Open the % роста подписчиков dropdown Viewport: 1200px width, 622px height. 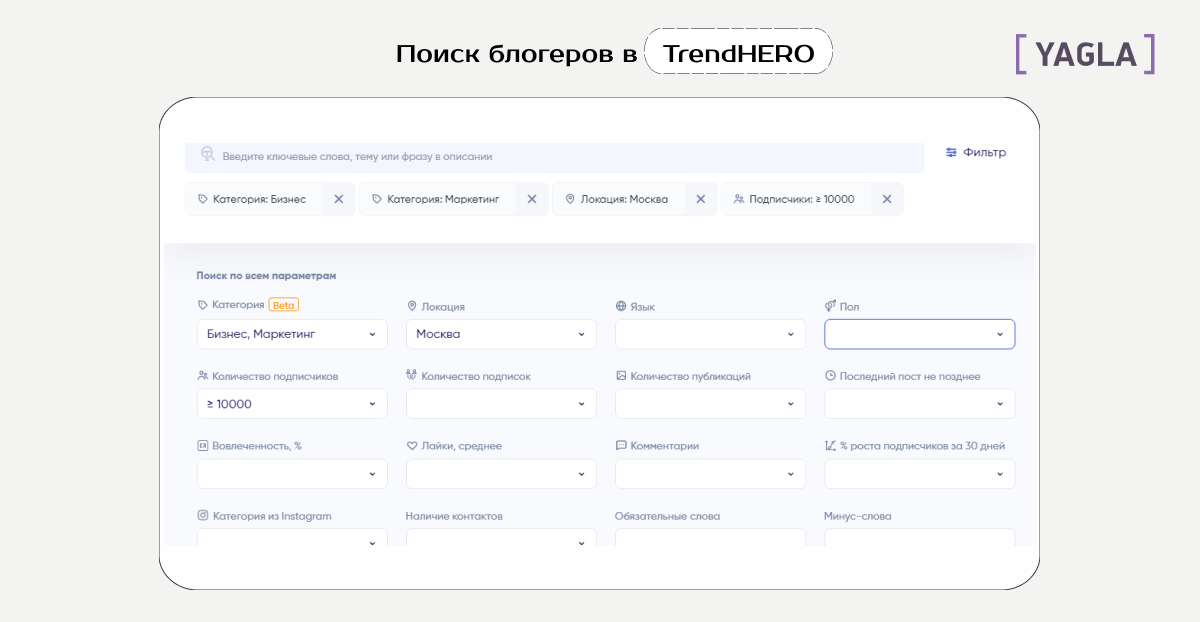click(919, 474)
